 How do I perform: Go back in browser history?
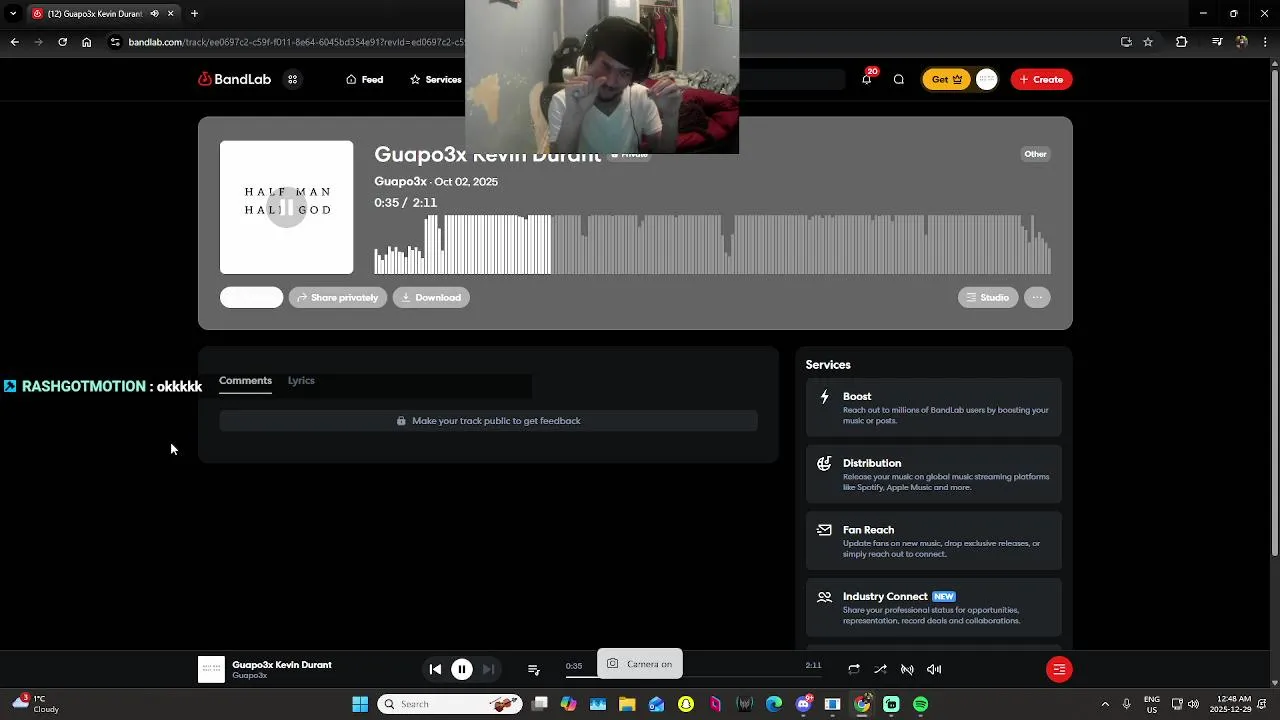click(14, 42)
